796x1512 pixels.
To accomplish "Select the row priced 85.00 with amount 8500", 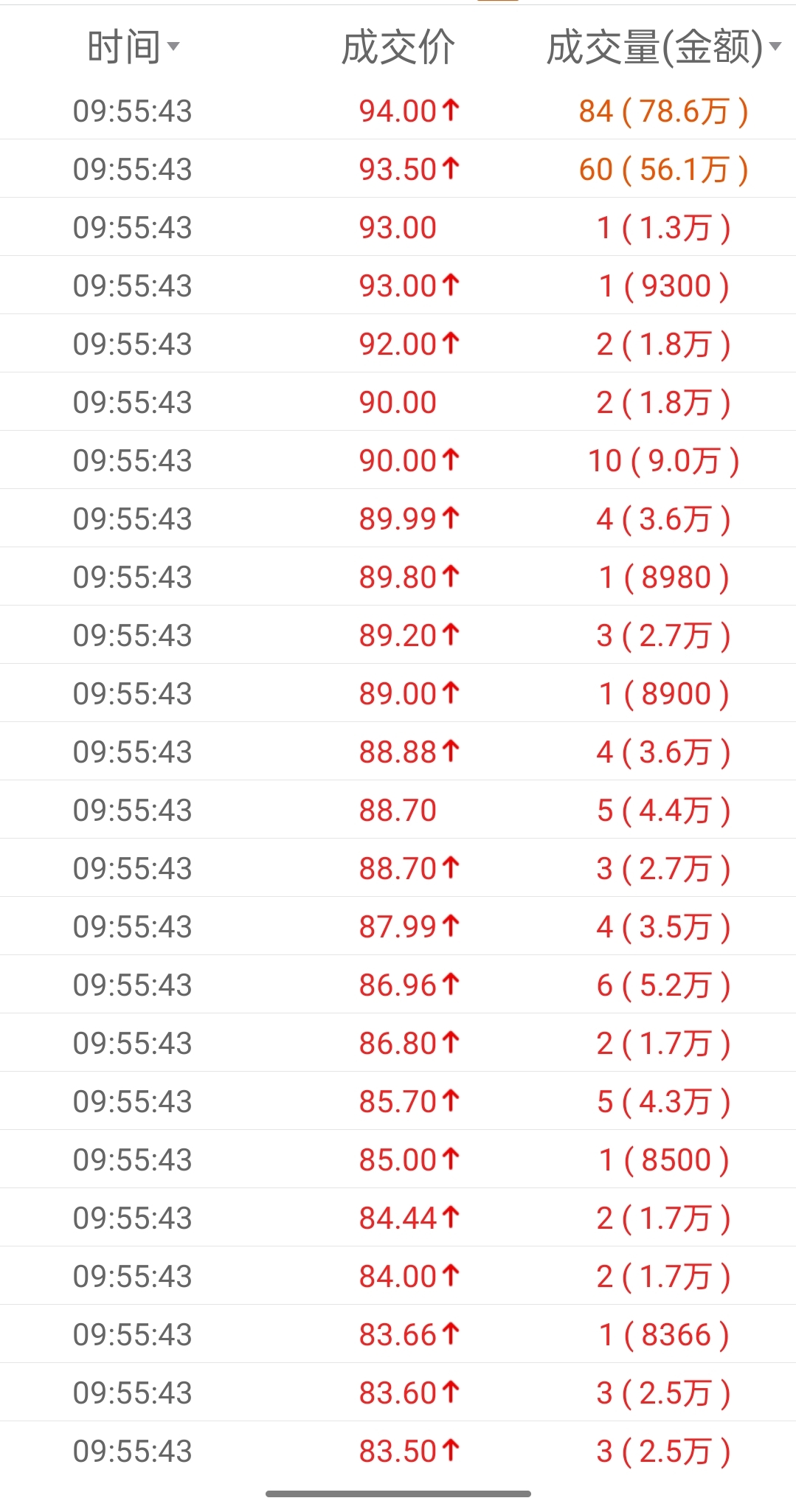I will point(398,1159).
